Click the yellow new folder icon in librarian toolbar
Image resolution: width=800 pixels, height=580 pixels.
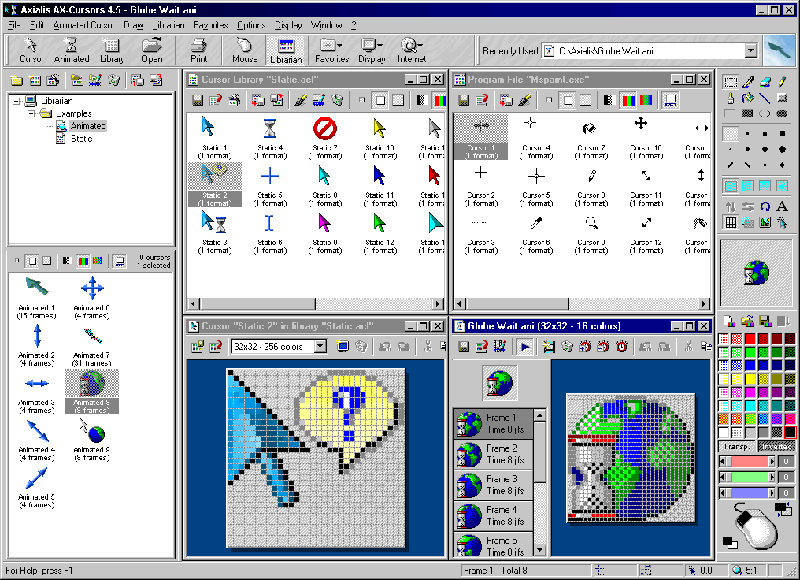coord(16,80)
